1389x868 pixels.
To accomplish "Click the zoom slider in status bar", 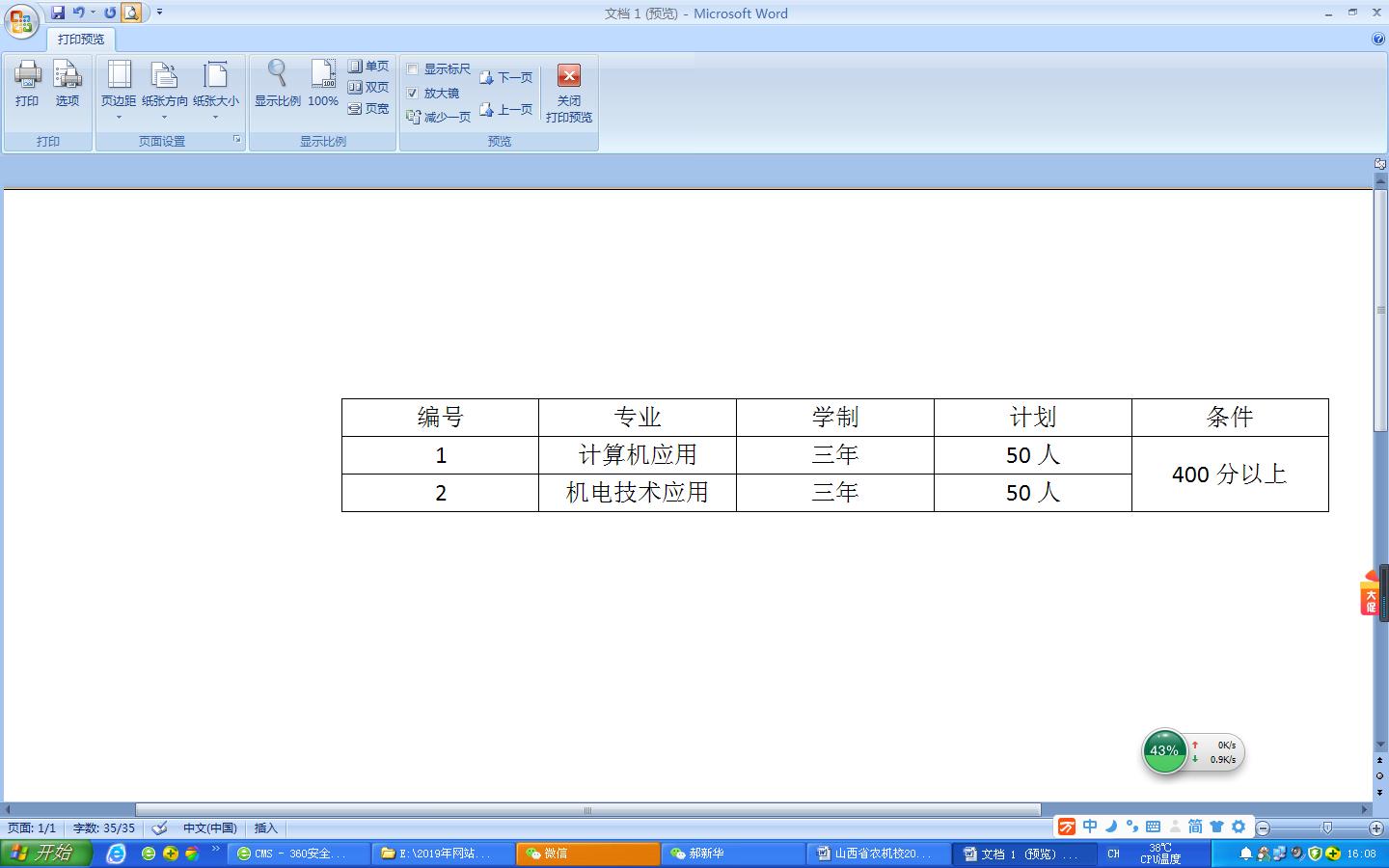I will [1327, 827].
